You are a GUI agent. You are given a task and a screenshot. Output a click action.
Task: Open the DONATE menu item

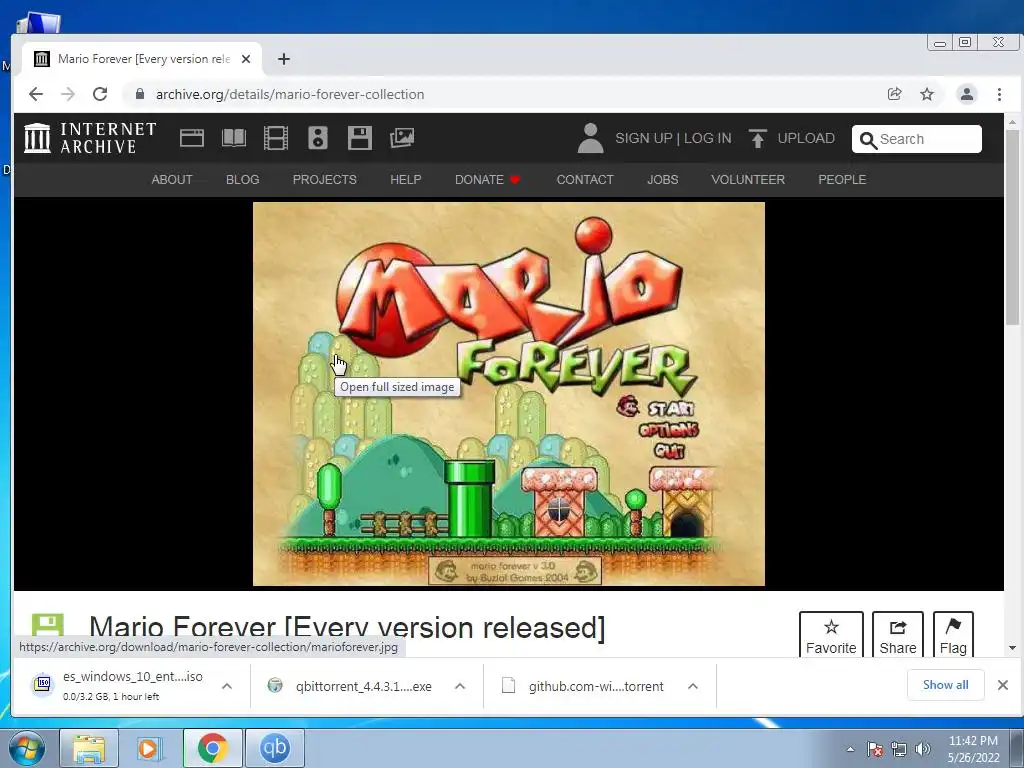(487, 180)
